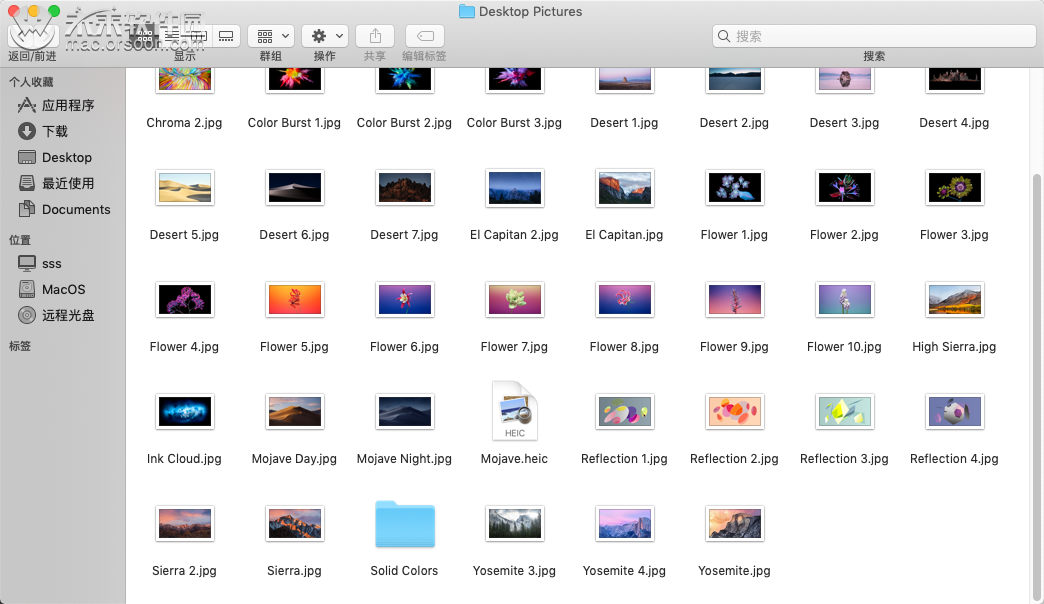Select the Flower 3.jpg thumbnail

[x=954, y=187]
